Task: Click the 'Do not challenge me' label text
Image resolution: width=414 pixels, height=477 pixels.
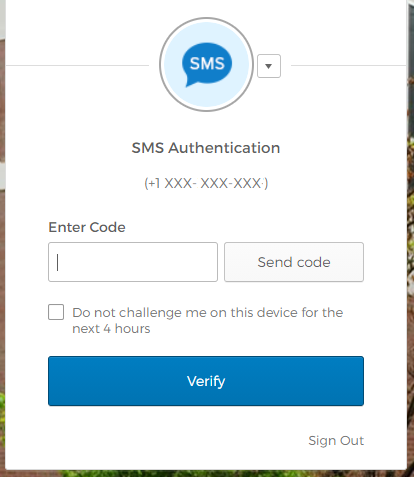Action: 208,320
